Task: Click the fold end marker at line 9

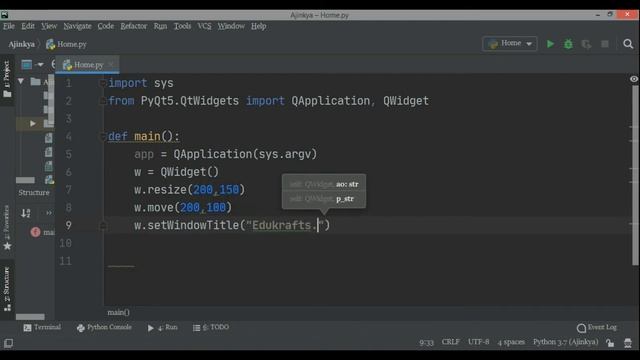Action: 103,225
